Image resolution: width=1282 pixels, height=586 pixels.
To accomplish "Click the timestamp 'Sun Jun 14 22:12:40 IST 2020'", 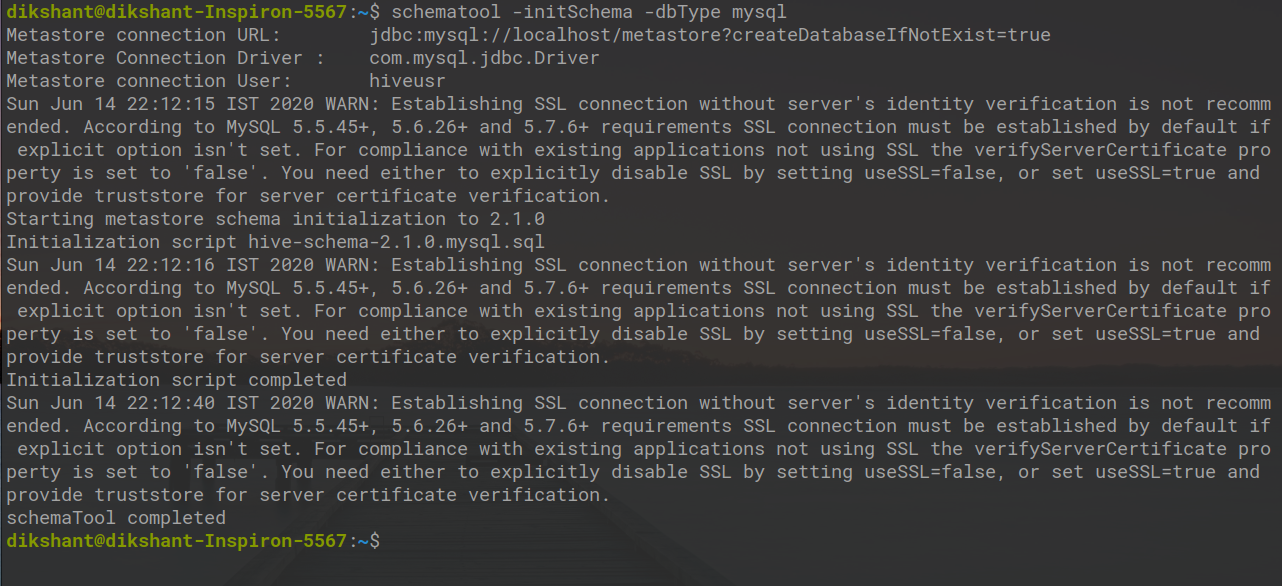I will click(159, 403).
